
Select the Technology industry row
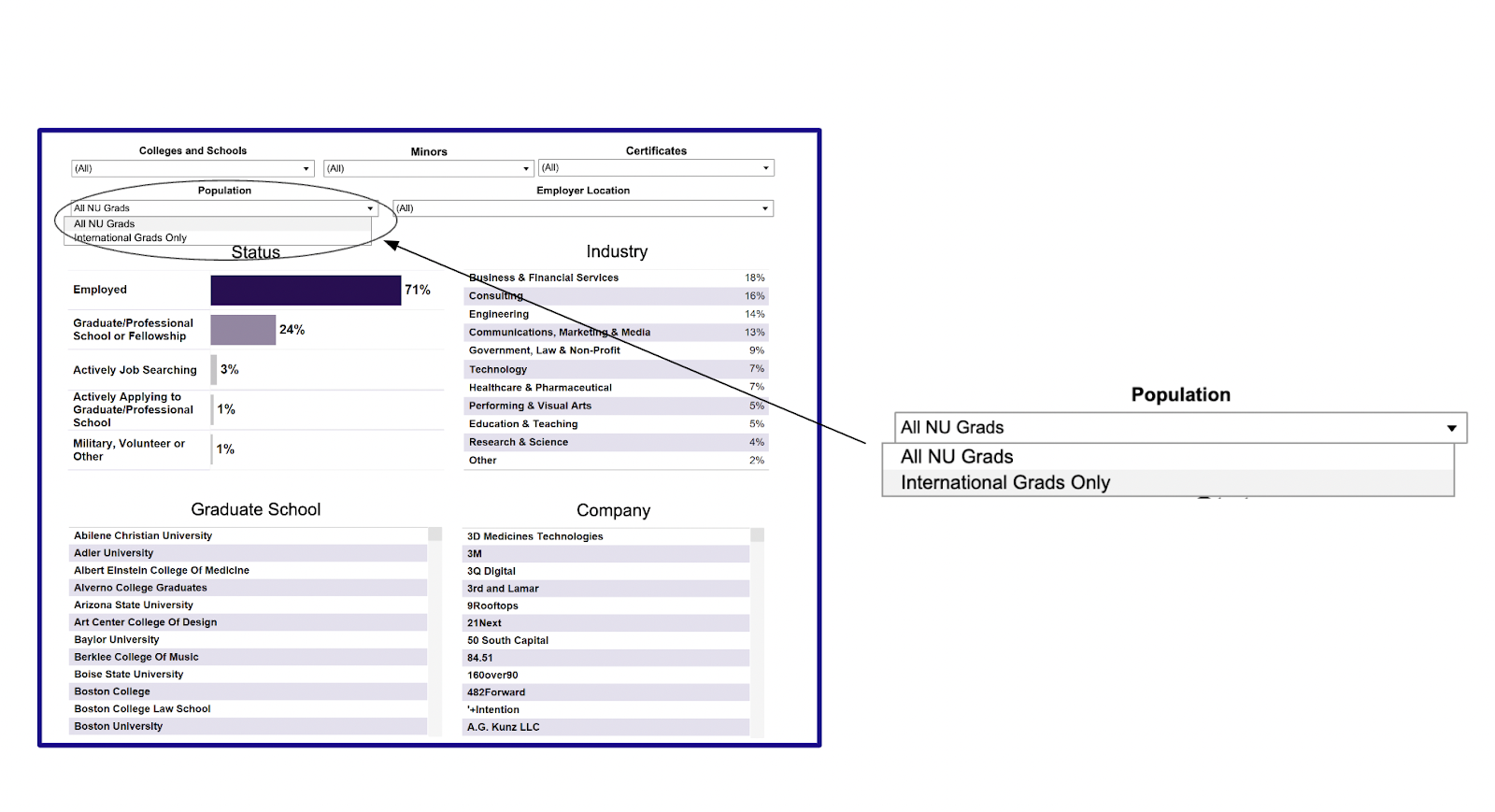click(x=617, y=369)
